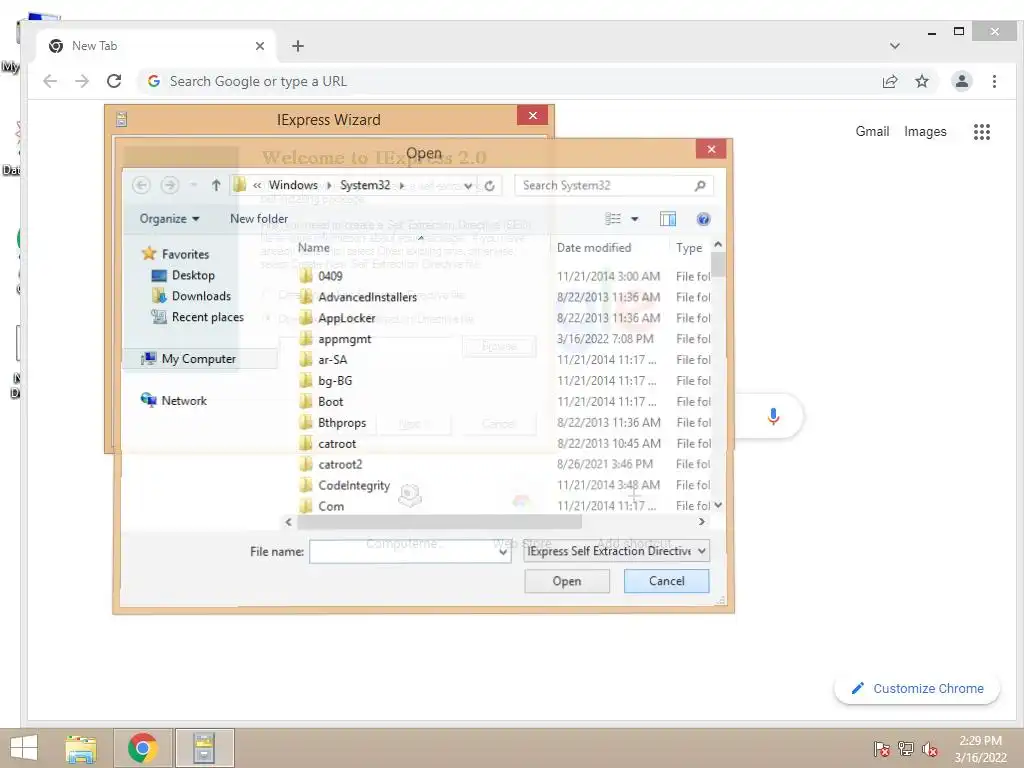
Task: Click the voice search microphone
Action: pyautogui.click(x=773, y=416)
